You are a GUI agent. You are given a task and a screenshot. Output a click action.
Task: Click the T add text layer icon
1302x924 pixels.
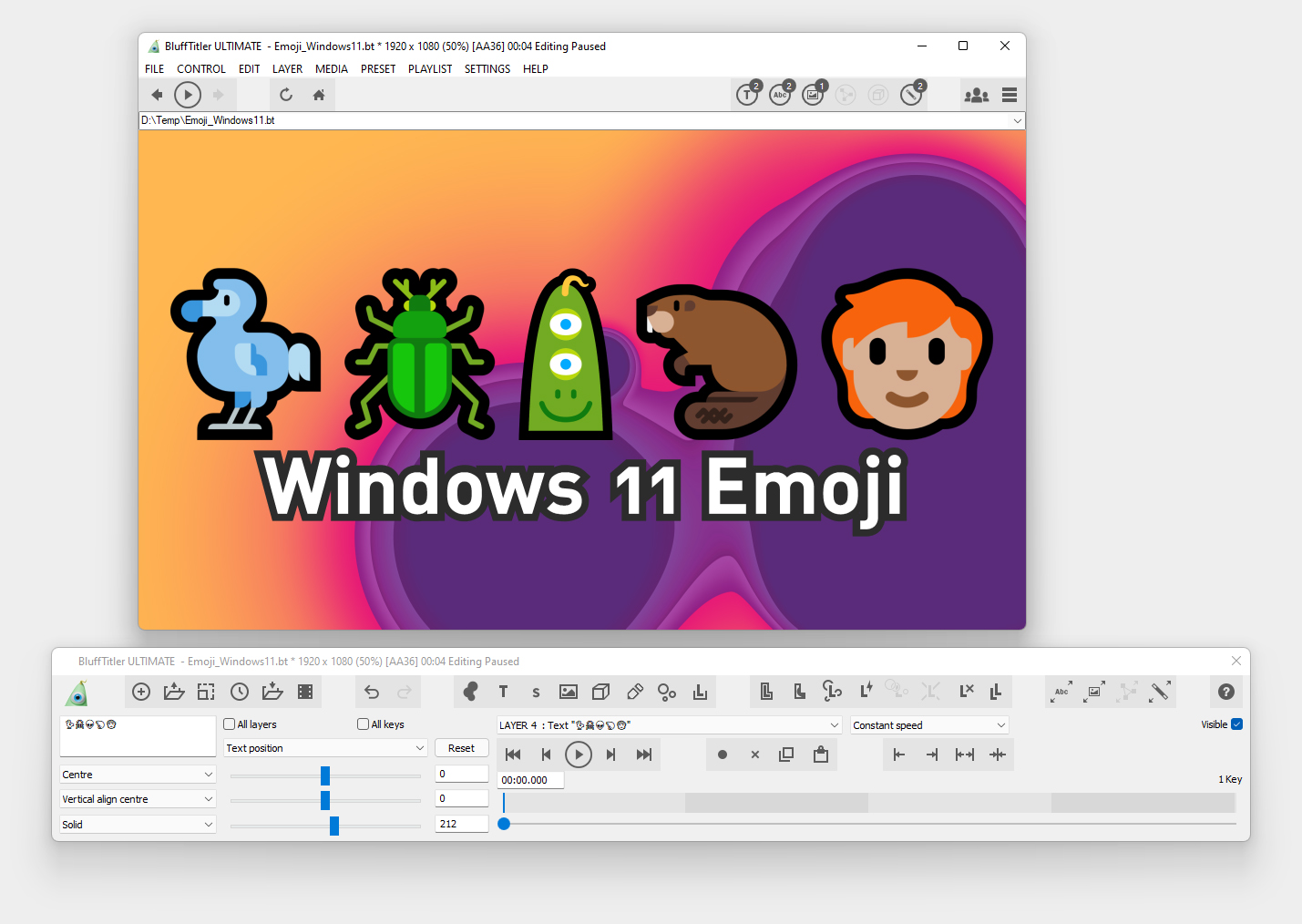click(x=503, y=692)
